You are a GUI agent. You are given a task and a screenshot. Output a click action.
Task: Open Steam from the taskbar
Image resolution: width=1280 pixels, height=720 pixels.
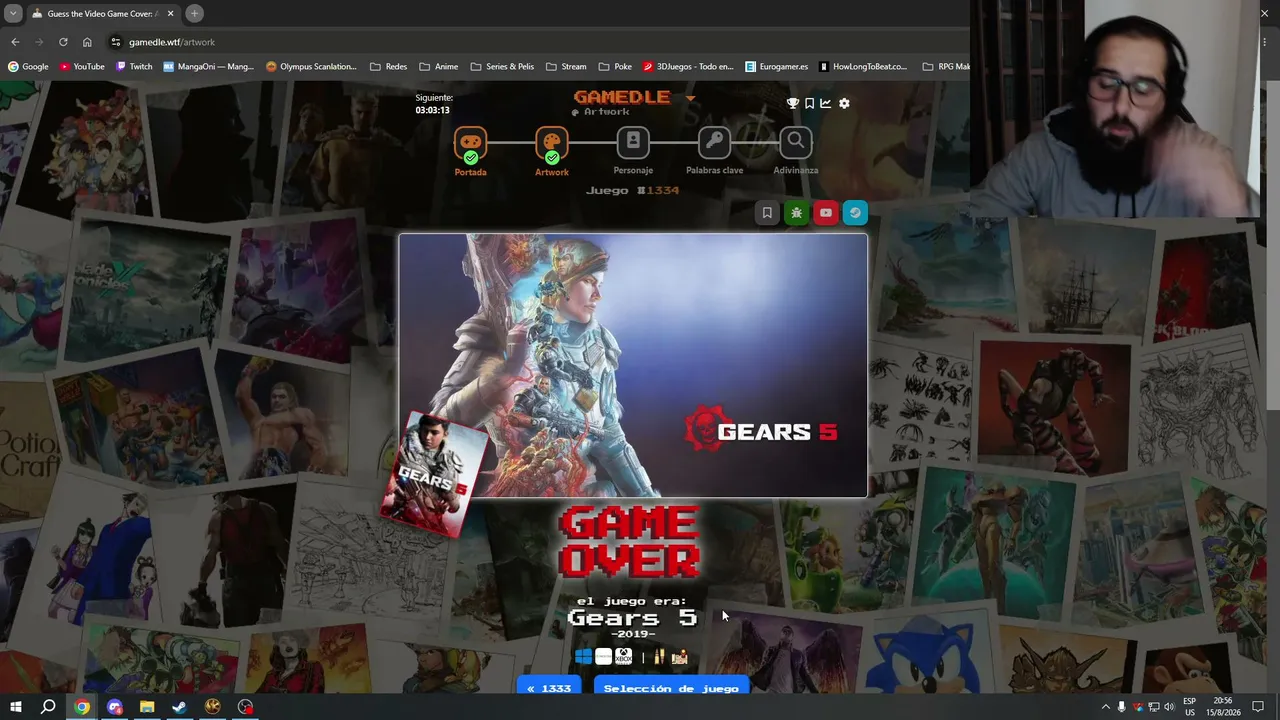click(x=180, y=707)
